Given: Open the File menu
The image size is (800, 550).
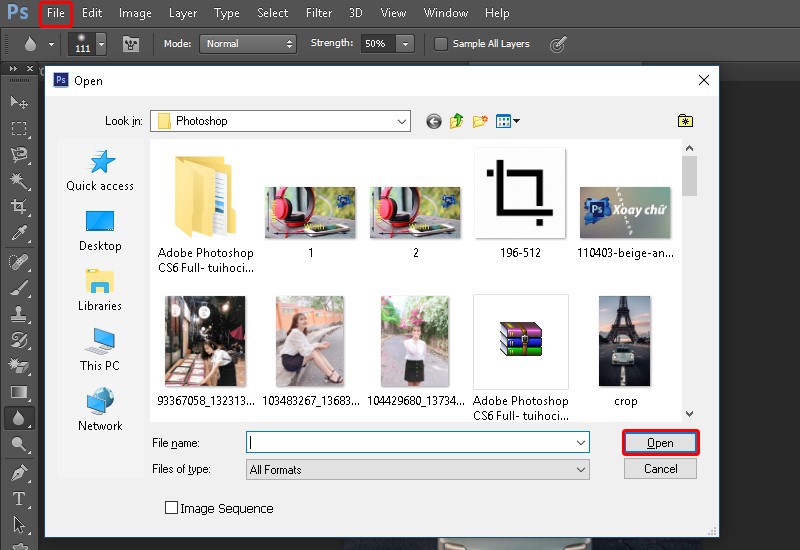Looking at the screenshot, I should tap(56, 13).
